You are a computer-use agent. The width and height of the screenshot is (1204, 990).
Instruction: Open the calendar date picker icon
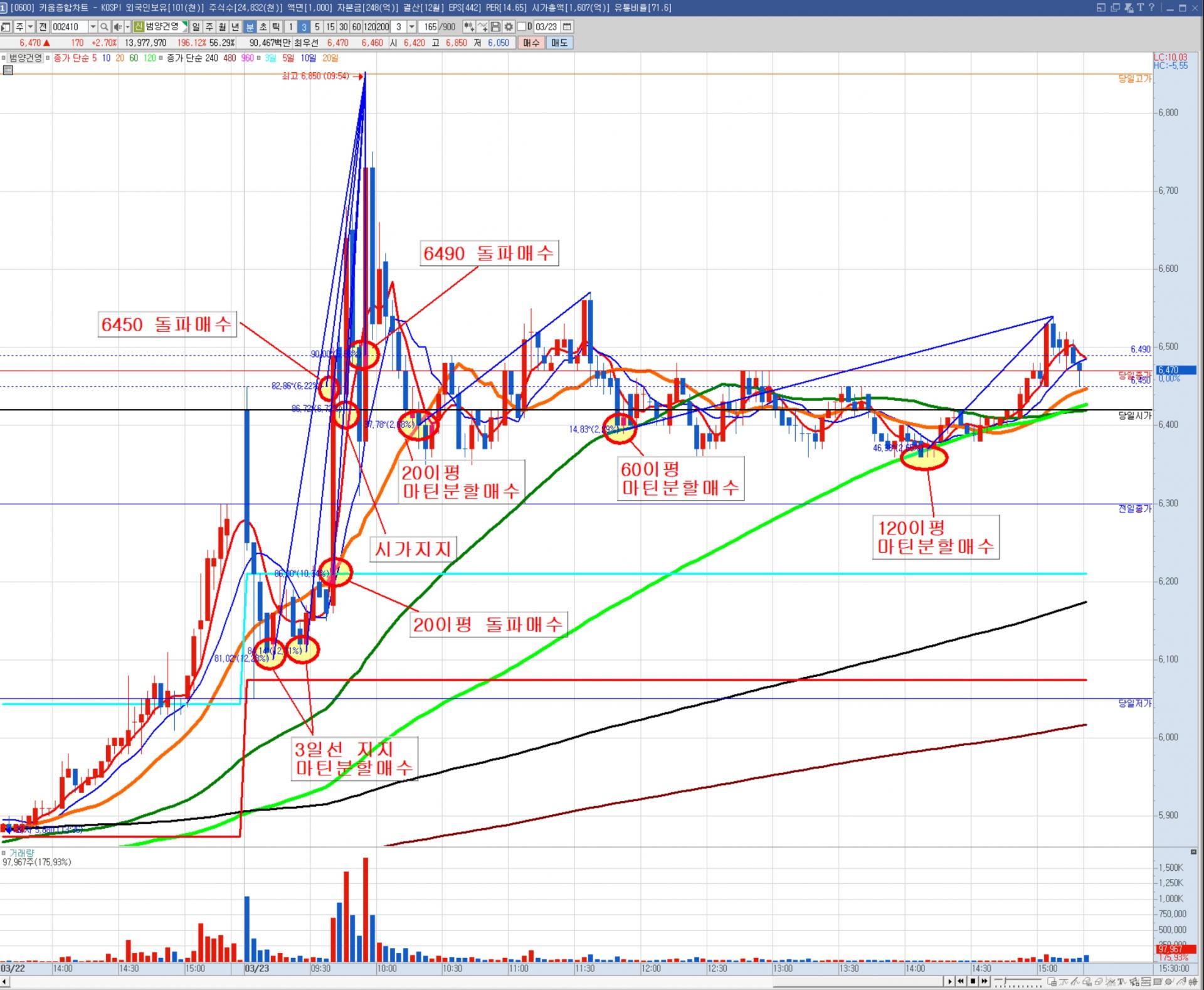567,27
